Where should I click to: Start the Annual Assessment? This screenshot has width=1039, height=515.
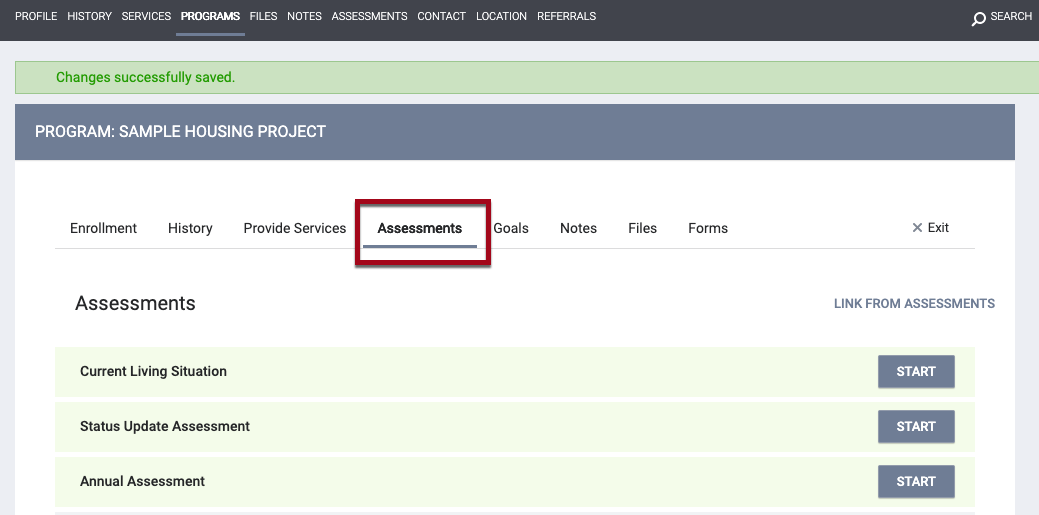point(916,481)
